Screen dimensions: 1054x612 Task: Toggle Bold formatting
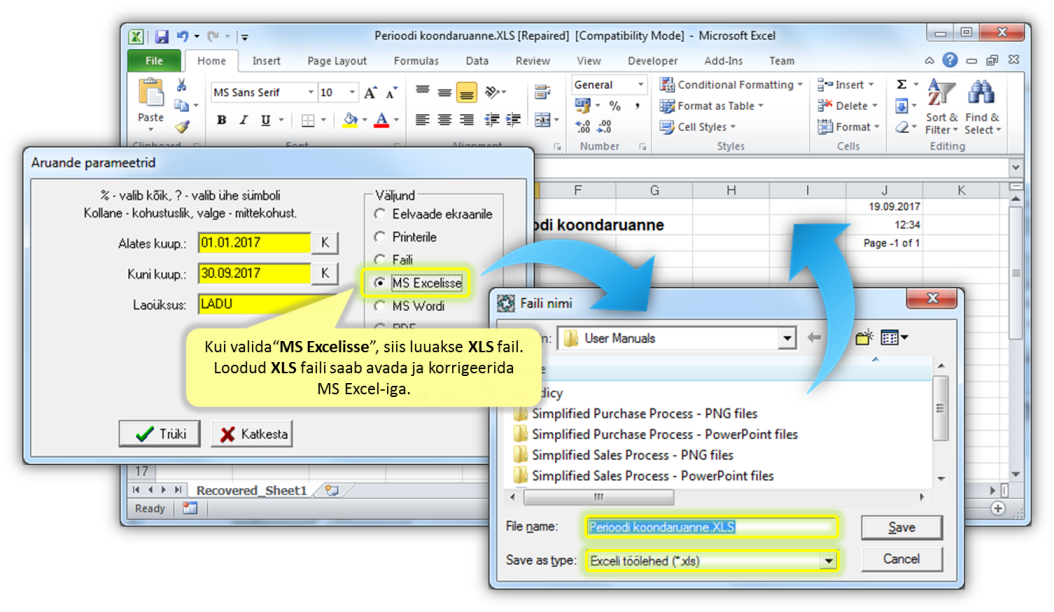tap(221, 120)
